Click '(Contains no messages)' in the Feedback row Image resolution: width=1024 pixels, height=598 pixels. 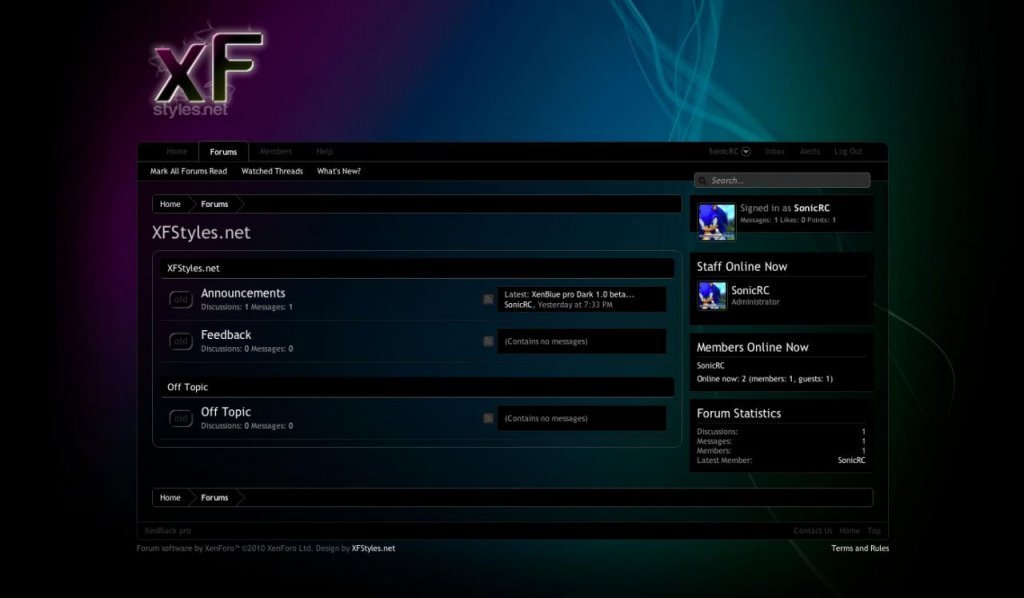(546, 341)
